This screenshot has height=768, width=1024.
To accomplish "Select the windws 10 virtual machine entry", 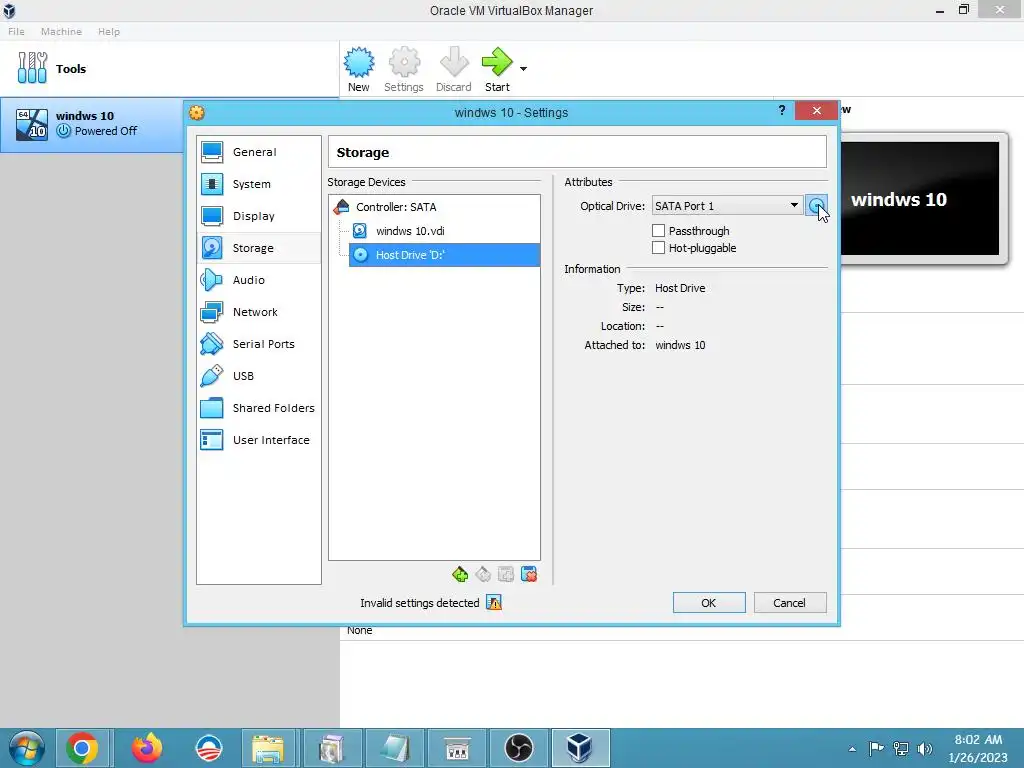I will point(91,124).
